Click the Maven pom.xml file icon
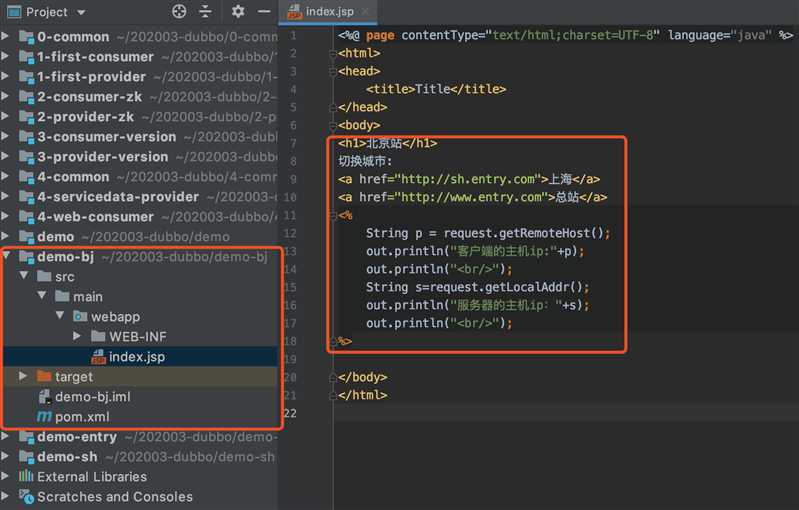 pyautogui.click(x=44, y=417)
